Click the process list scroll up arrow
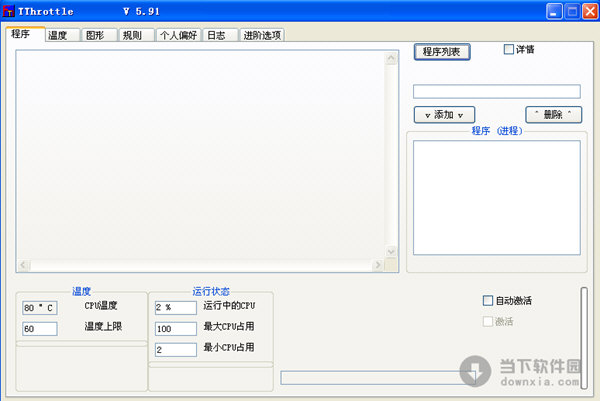 click(391, 58)
